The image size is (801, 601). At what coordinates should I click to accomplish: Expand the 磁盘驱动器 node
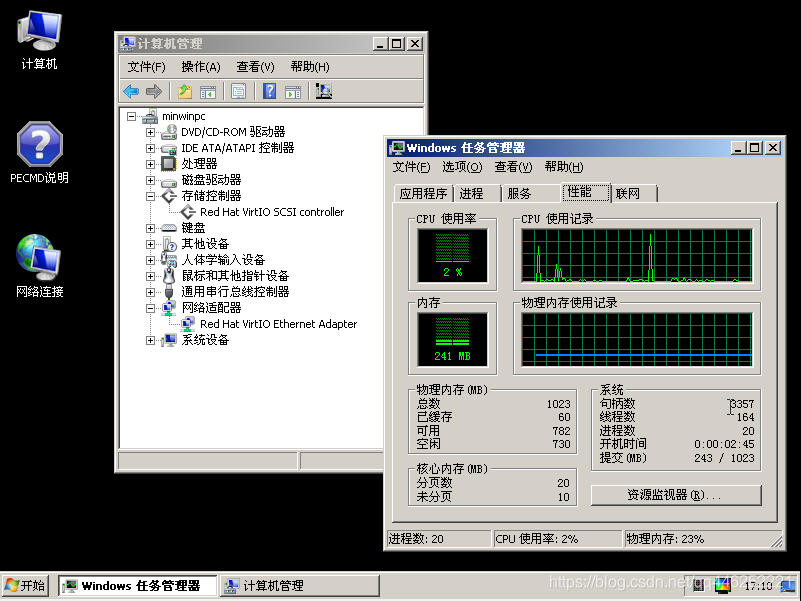coord(150,180)
